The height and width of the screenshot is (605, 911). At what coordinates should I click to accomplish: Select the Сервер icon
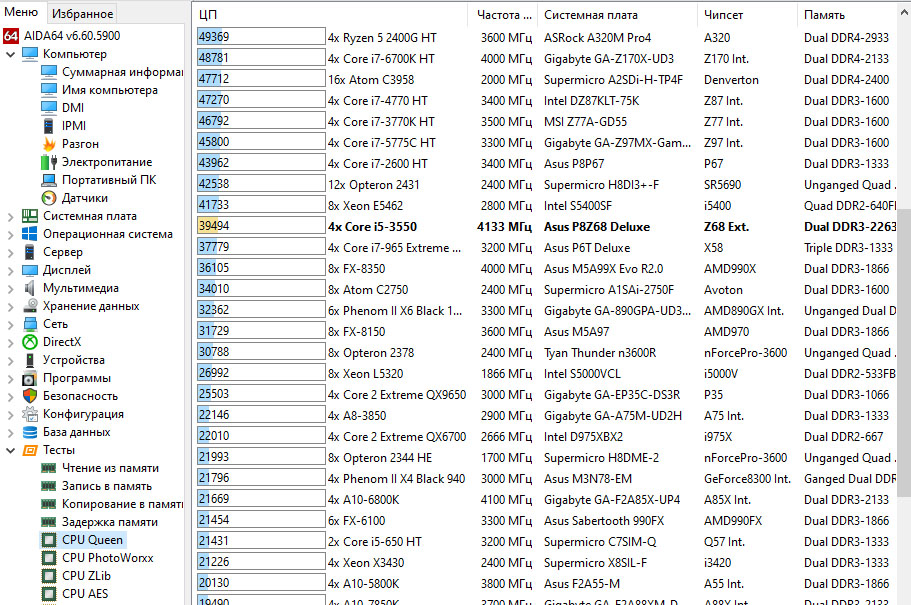point(30,252)
